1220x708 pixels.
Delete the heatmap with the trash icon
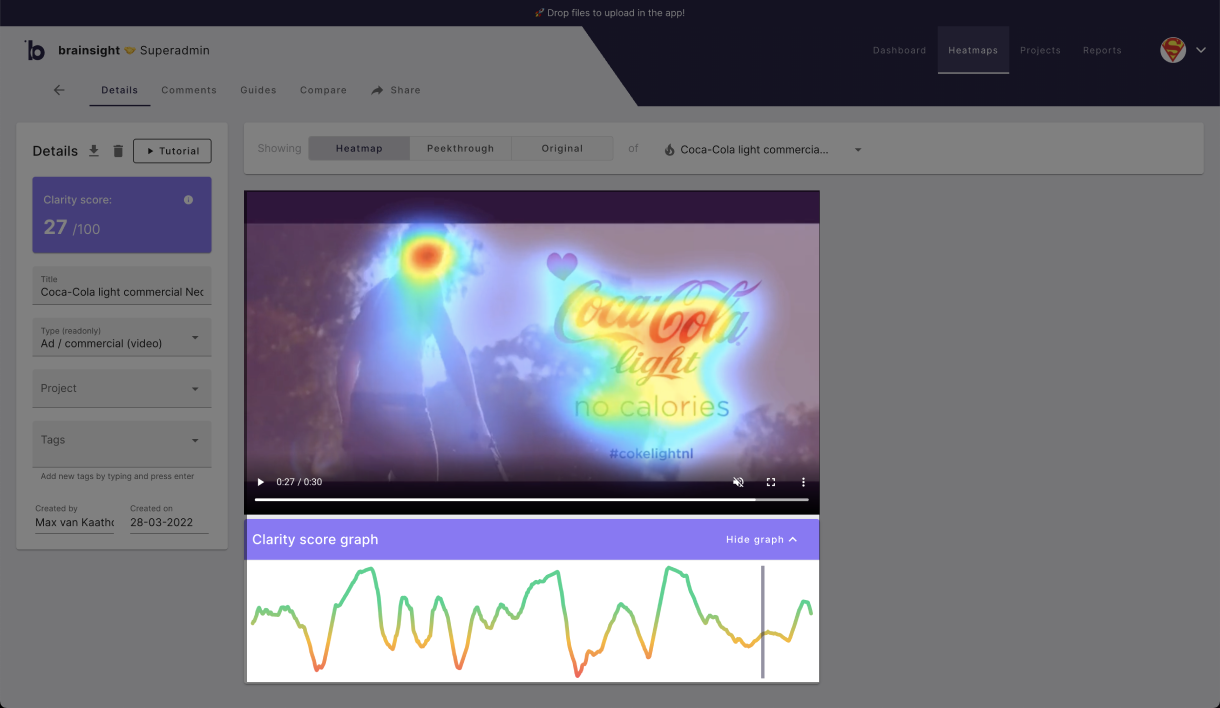click(x=118, y=151)
